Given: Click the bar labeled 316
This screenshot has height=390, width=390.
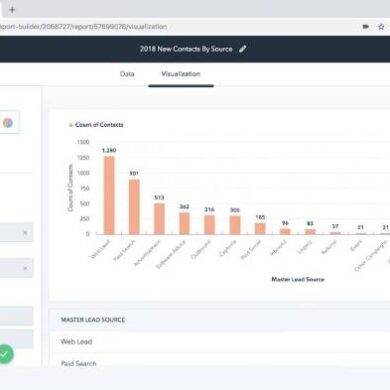Looking at the screenshot, I should (x=209, y=224).
